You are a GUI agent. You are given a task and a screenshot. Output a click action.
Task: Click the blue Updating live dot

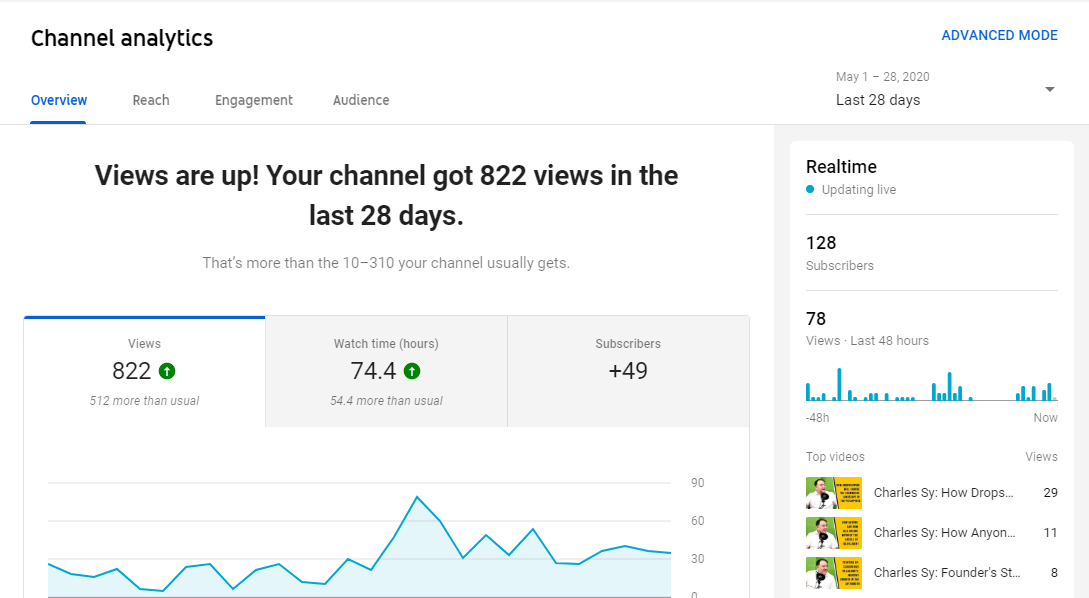point(811,190)
